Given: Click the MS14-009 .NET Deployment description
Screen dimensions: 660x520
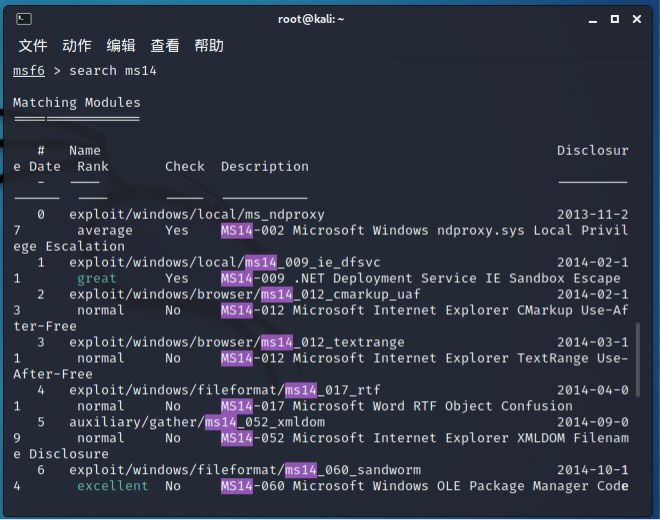Looking at the screenshot, I should tap(421, 279).
